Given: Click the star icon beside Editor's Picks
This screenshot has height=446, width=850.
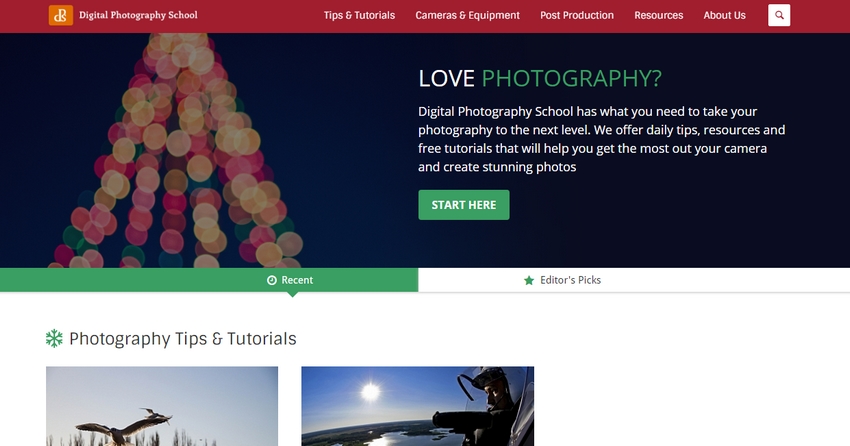Looking at the screenshot, I should tap(529, 280).
